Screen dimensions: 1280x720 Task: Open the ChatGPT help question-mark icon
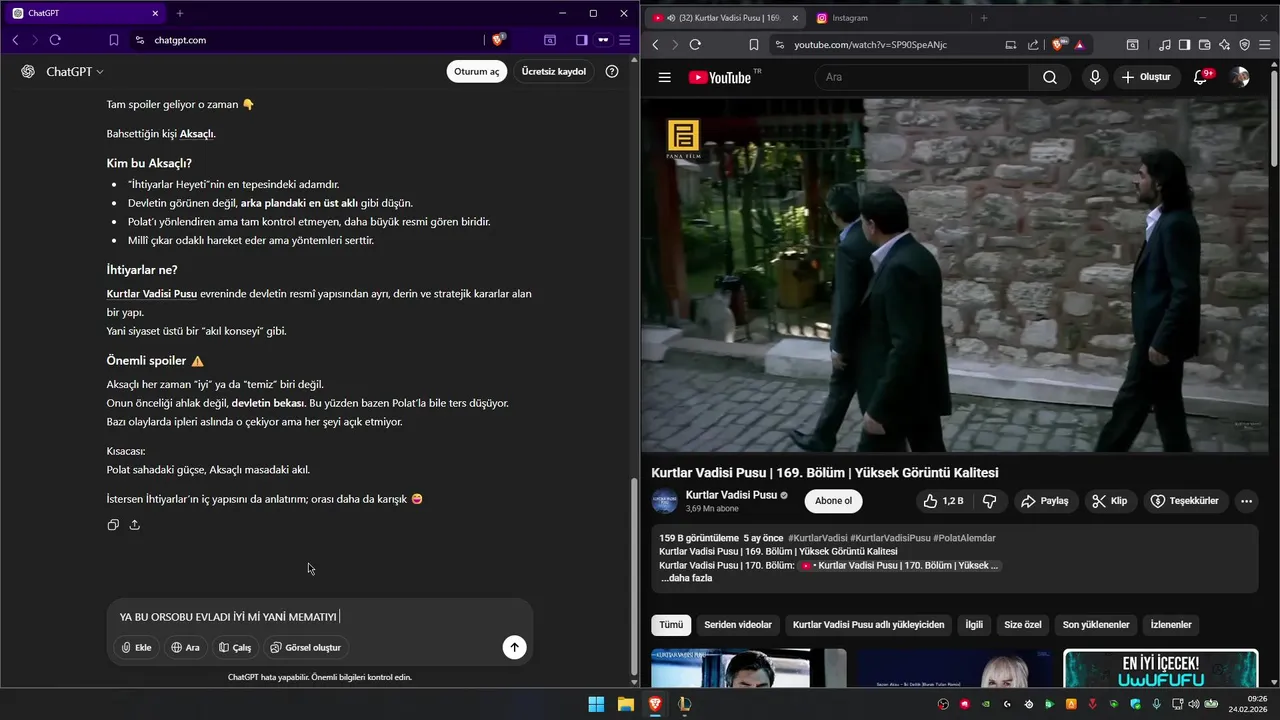click(x=612, y=72)
